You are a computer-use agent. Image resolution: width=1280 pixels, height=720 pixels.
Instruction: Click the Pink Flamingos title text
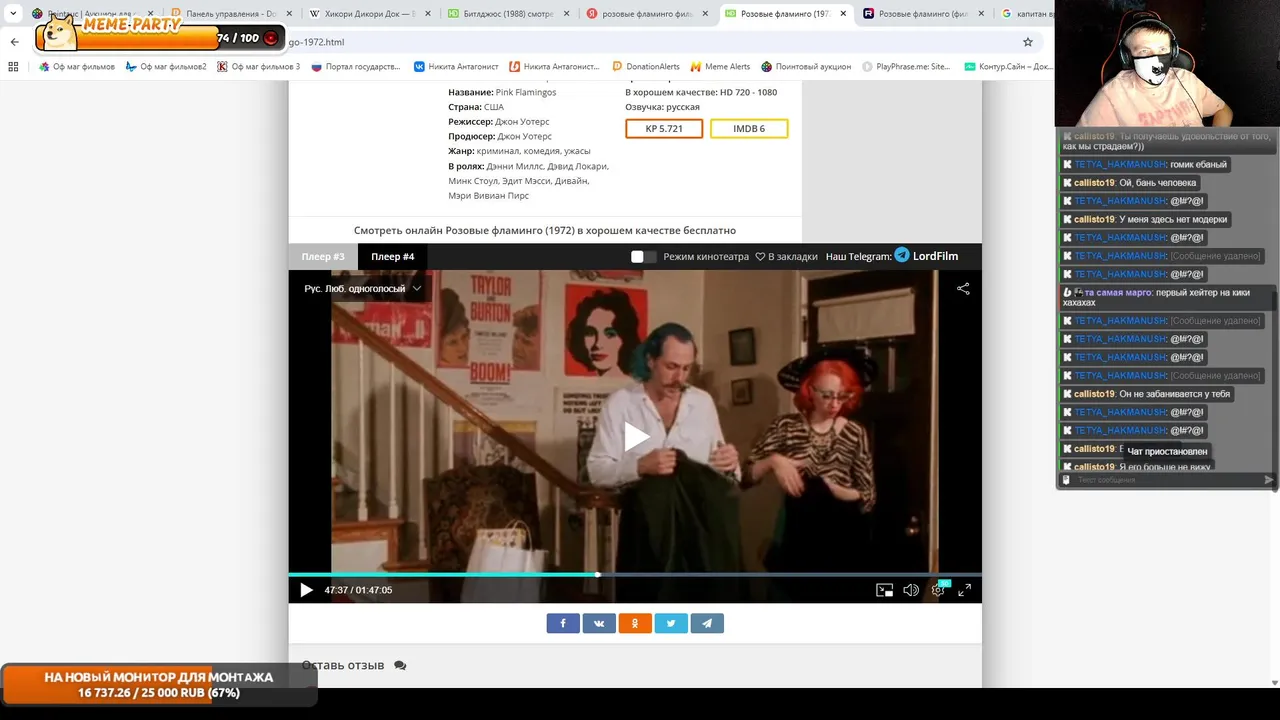(x=526, y=92)
